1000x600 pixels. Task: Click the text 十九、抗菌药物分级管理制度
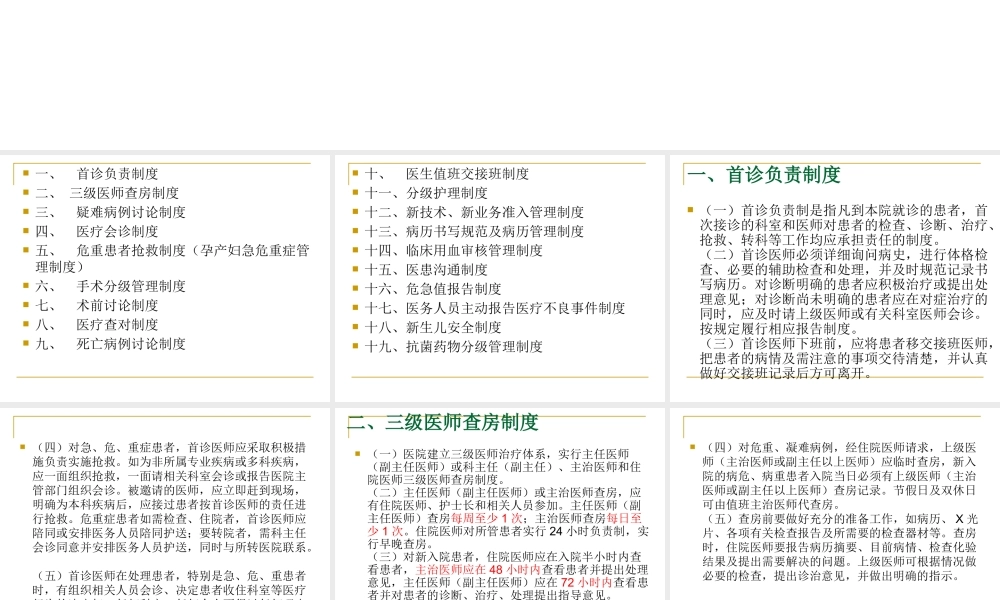(453, 346)
